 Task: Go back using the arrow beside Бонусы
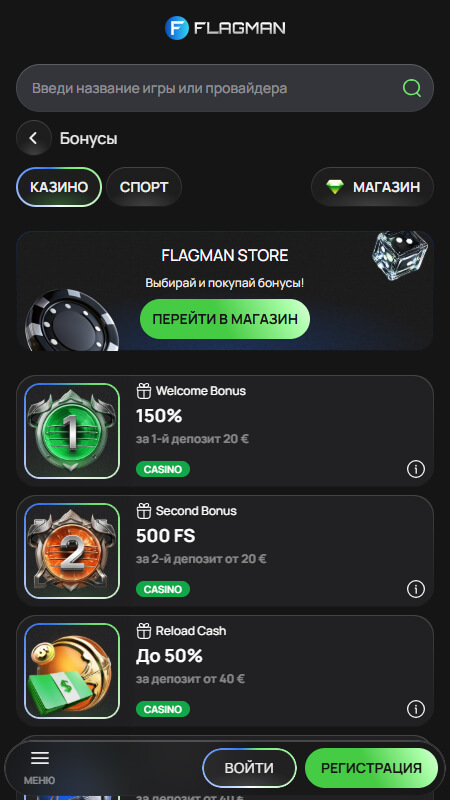click(34, 138)
